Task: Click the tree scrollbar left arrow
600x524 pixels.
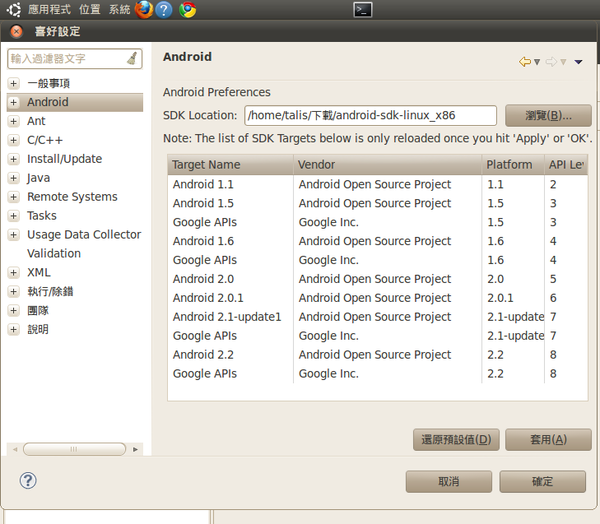Action: (x=15, y=449)
